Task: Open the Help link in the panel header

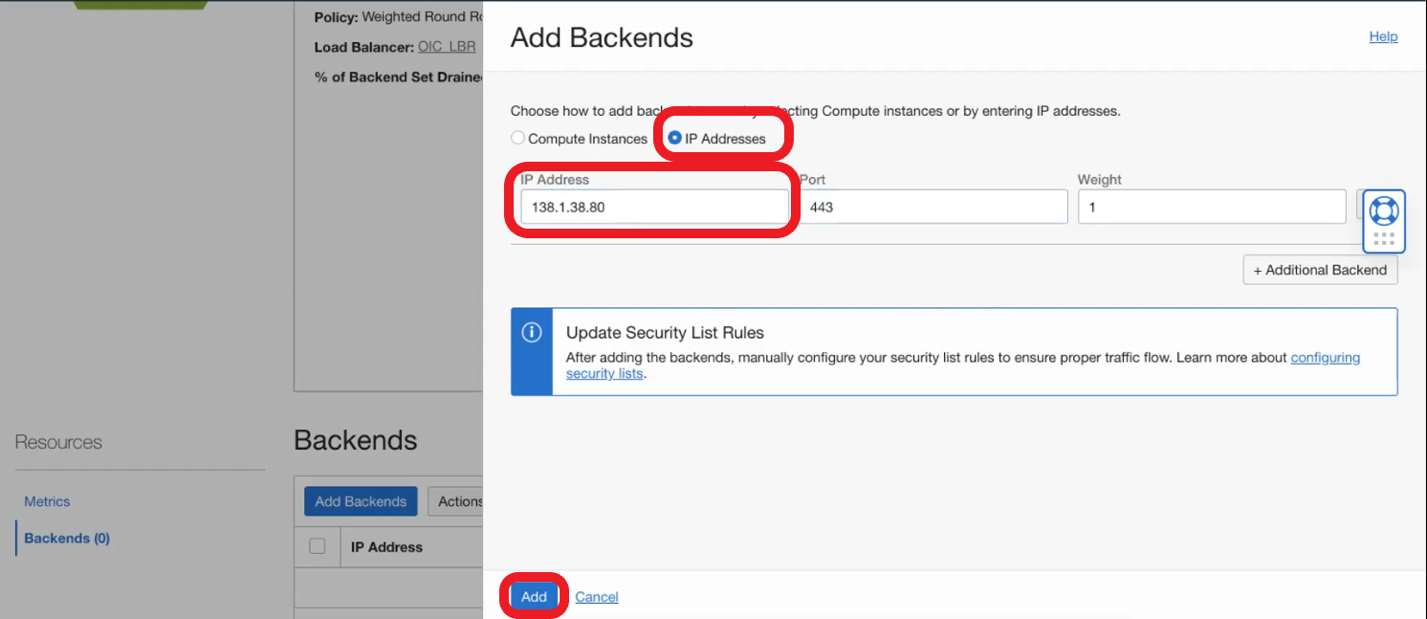Action: (1383, 37)
